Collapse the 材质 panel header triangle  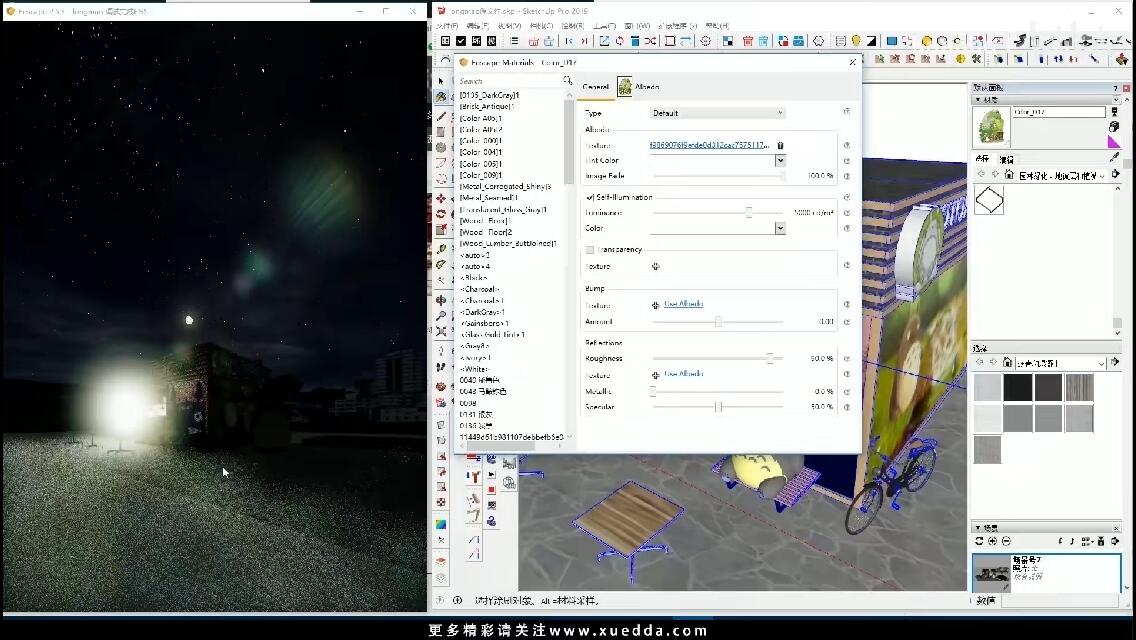coord(978,100)
